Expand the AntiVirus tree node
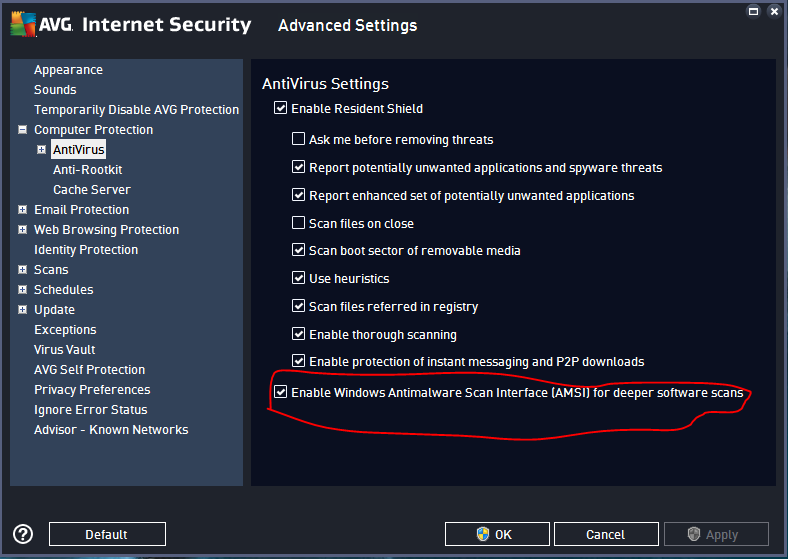 41,150
